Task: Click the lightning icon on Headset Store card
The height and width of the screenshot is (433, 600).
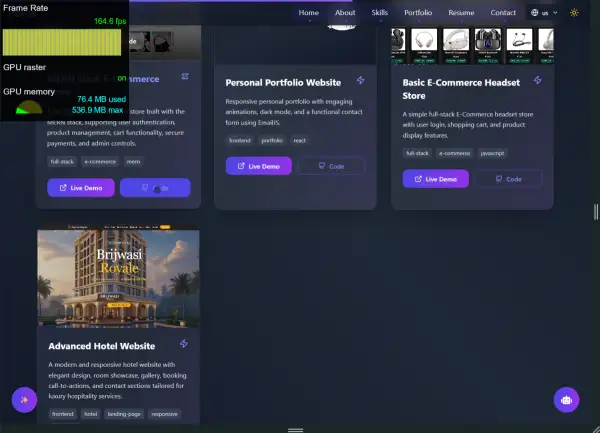Action: click(x=539, y=81)
